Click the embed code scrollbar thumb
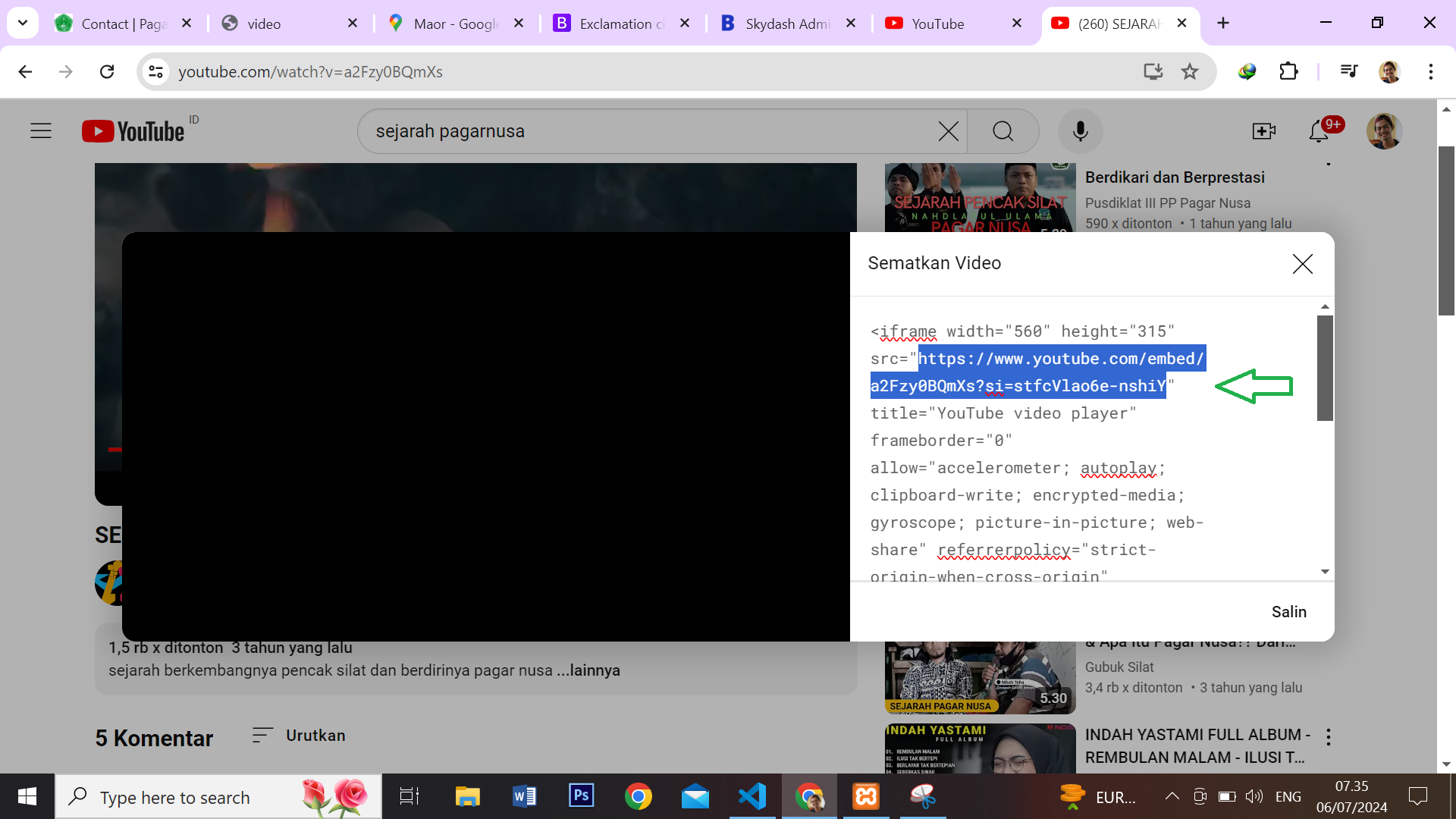Screen dimensions: 1456x819 (1324, 368)
